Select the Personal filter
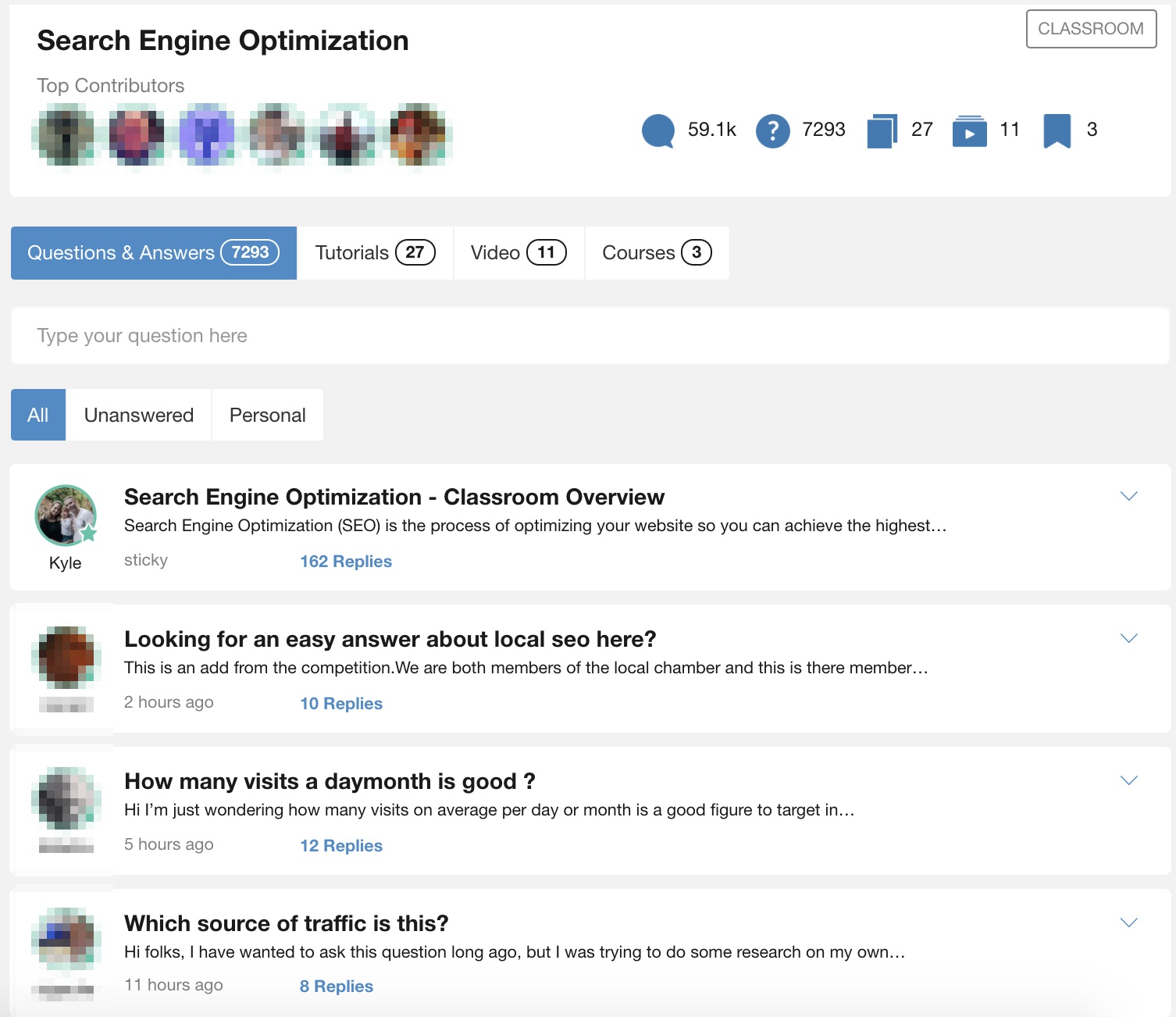The image size is (1176, 1017). pos(268,415)
